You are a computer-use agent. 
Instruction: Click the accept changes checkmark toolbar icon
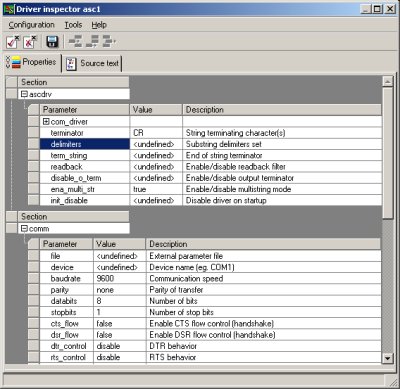tap(13, 42)
